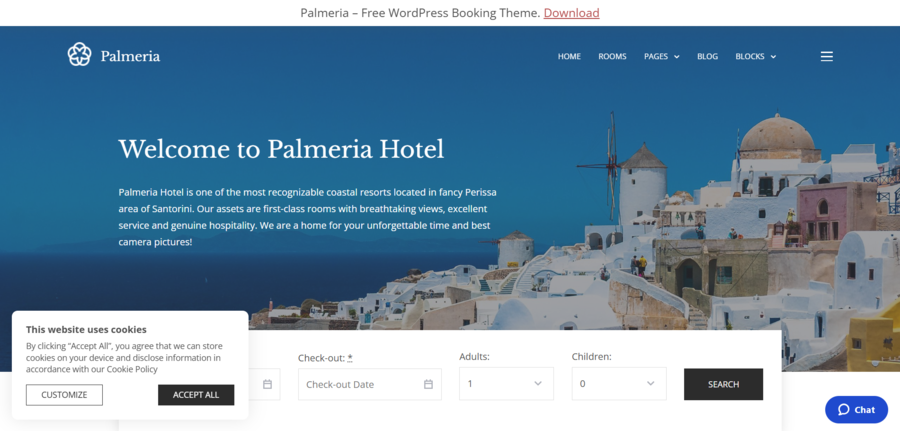This screenshot has width=900, height=431.
Task: Click the chat bubble icon
Action: [x=843, y=410]
